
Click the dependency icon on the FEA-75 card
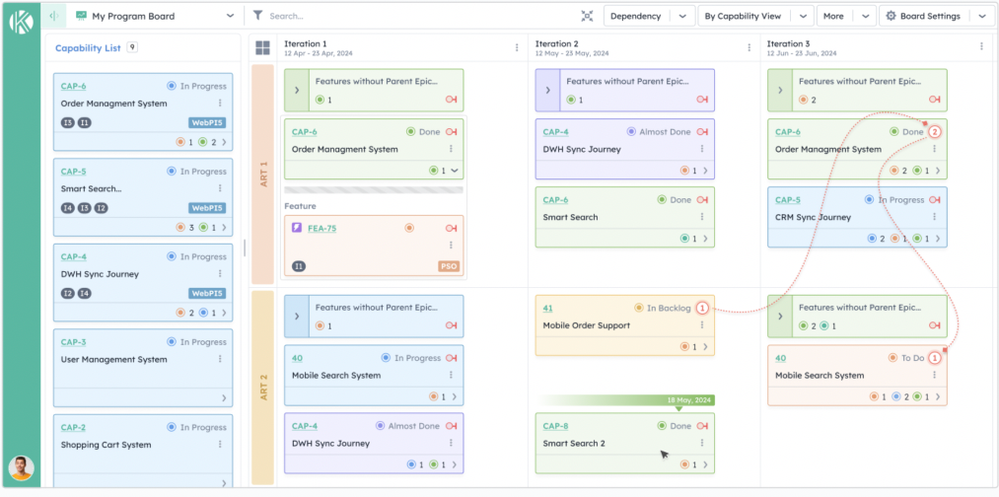(x=451, y=228)
